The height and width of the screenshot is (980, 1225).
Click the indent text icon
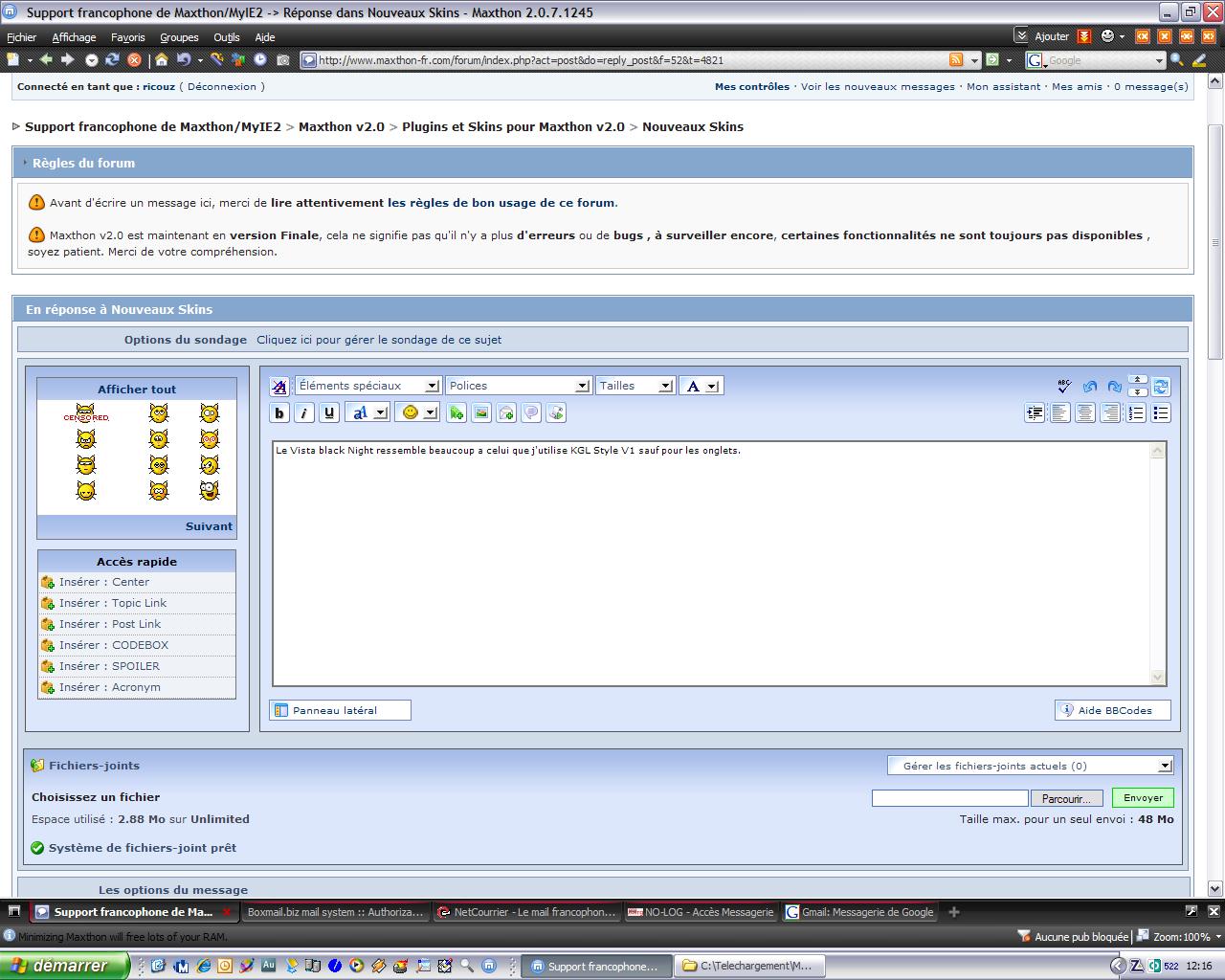1035,412
